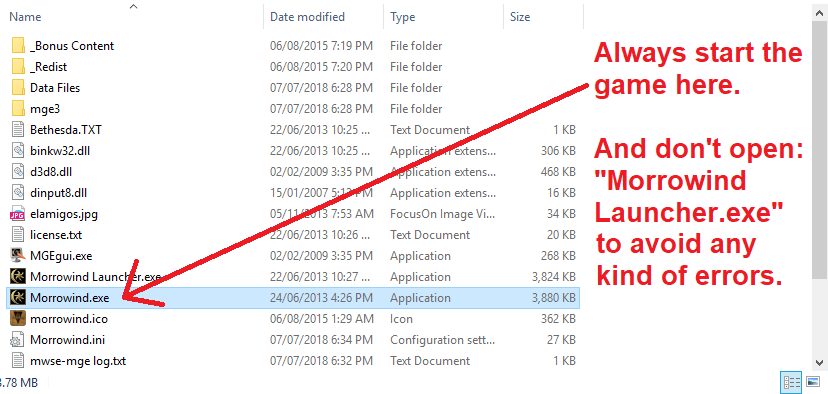This screenshot has width=828, height=394.
Task: Click the 3,880 KB size value
Action: [554, 298]
